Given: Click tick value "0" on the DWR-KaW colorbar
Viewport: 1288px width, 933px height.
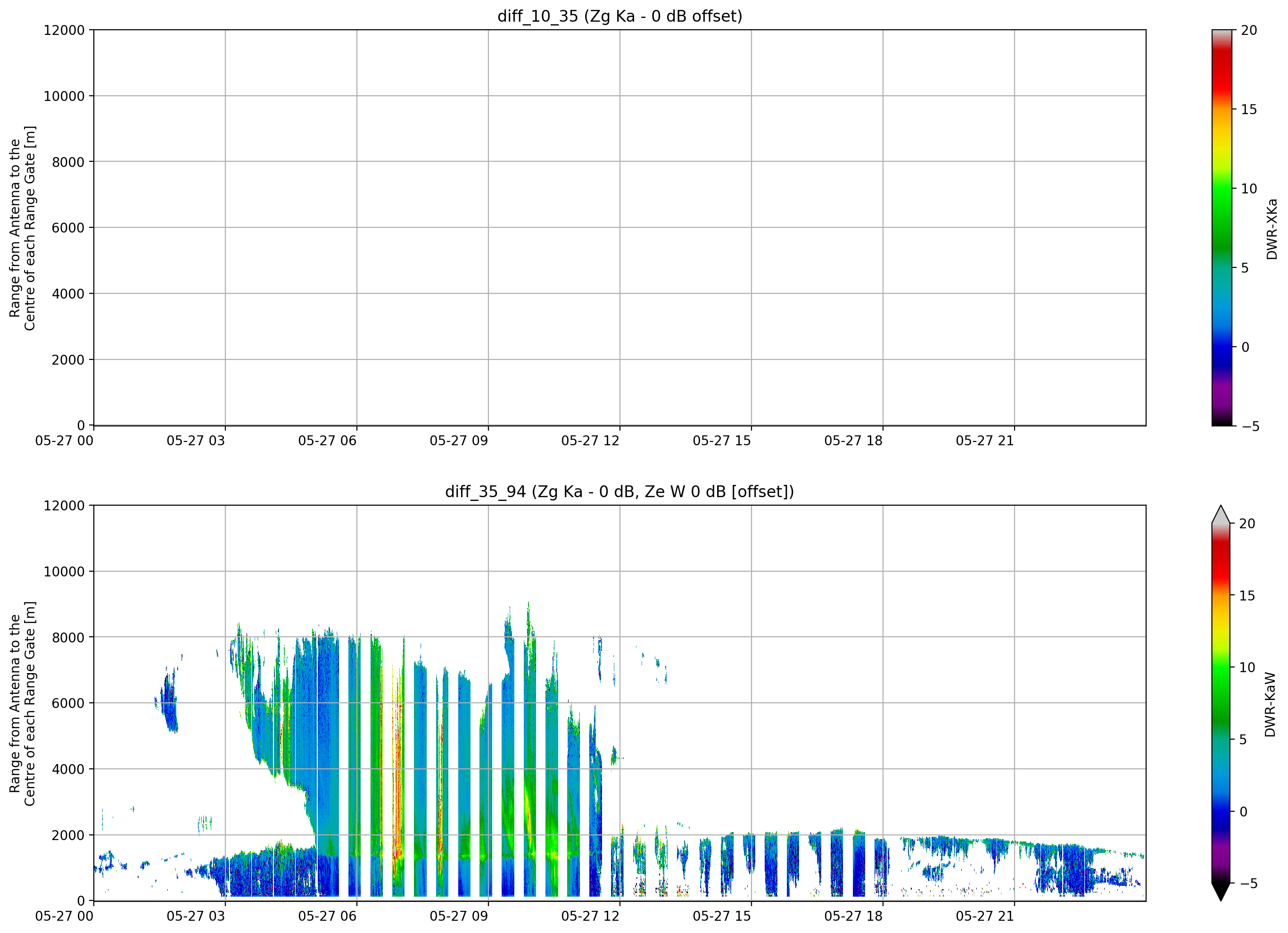Looking at the screenshot, I should click(1243, 812).
